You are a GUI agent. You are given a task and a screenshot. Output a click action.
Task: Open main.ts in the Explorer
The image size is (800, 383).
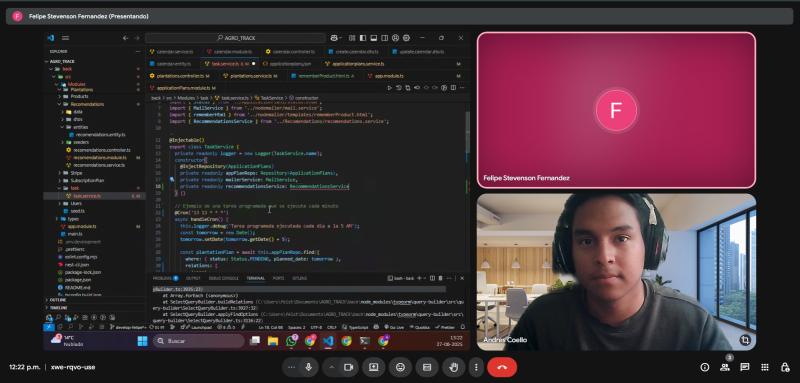(74, 234)
